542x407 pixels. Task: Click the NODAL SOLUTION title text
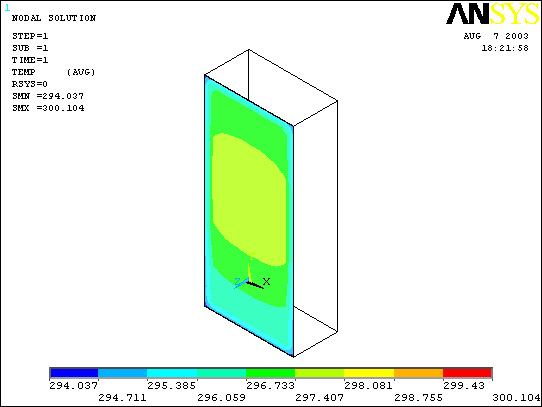54,18
